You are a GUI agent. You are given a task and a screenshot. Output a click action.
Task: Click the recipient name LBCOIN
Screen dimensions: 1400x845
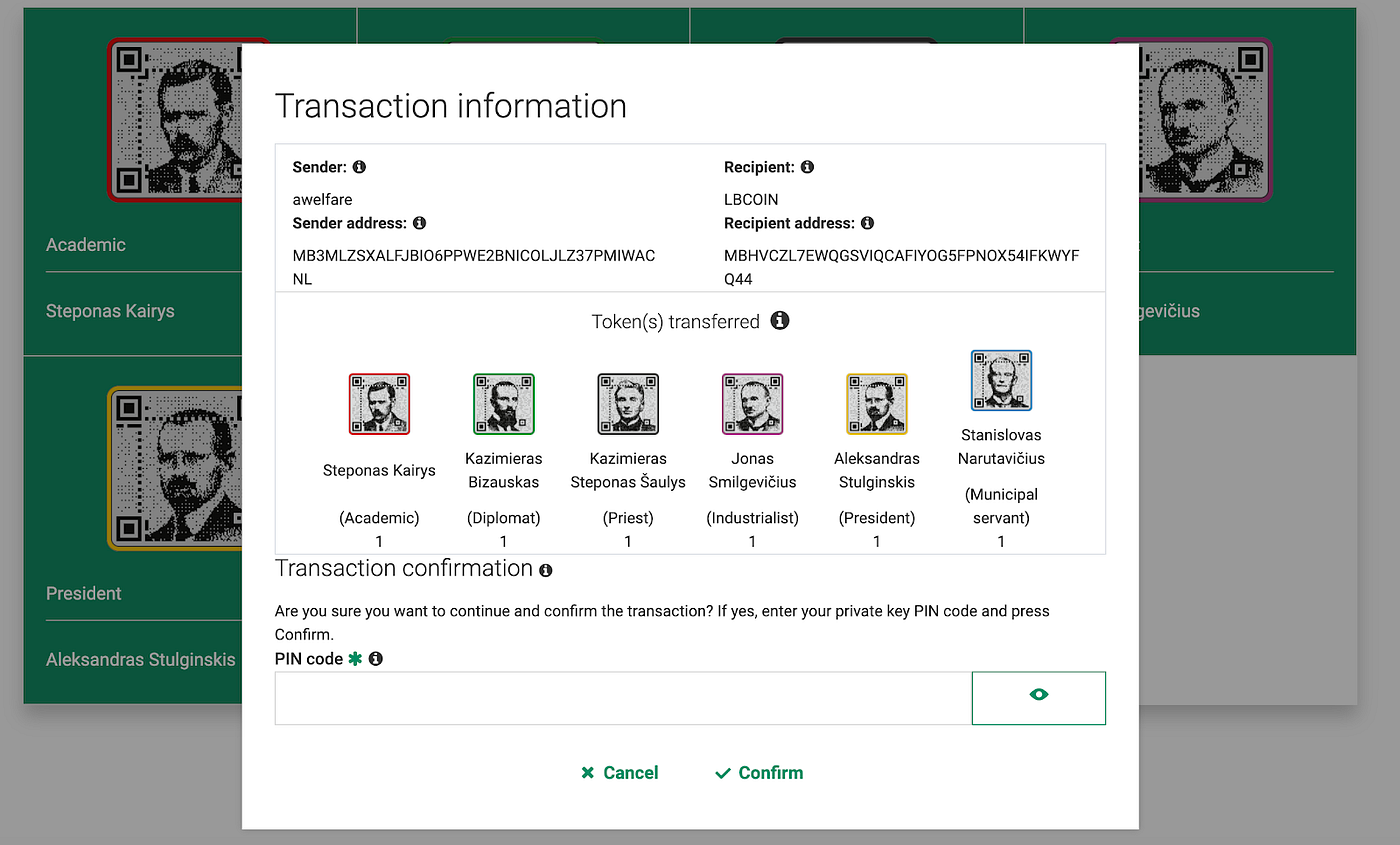tap(751, 199)
